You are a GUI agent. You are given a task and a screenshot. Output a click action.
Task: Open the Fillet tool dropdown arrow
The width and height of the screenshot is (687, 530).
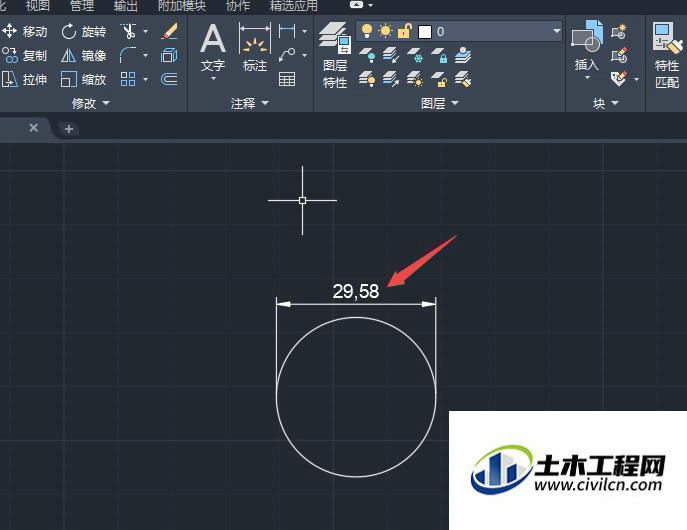[x=145, y=56]
